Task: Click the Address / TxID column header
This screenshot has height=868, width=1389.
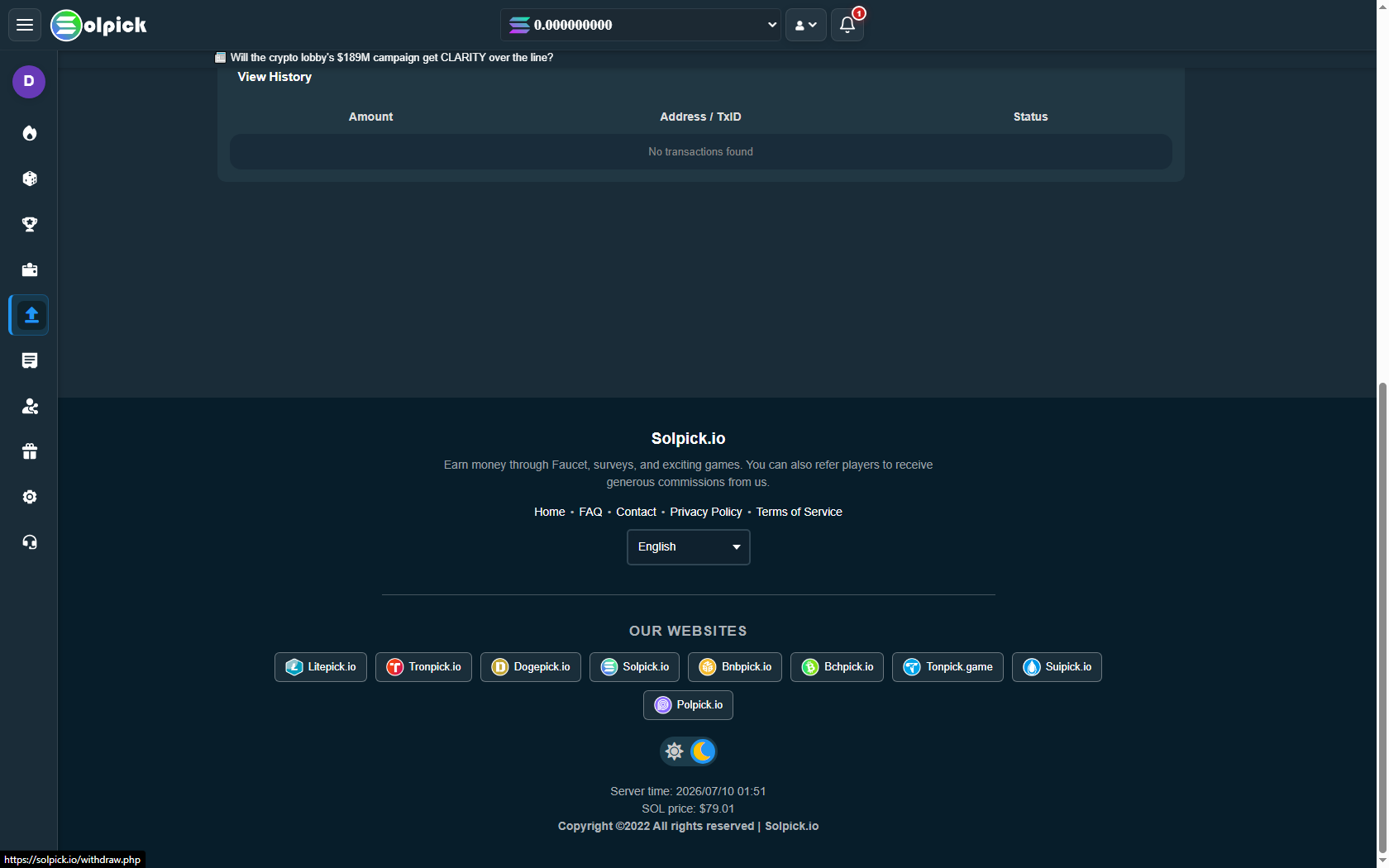Action: click(700, 117)
